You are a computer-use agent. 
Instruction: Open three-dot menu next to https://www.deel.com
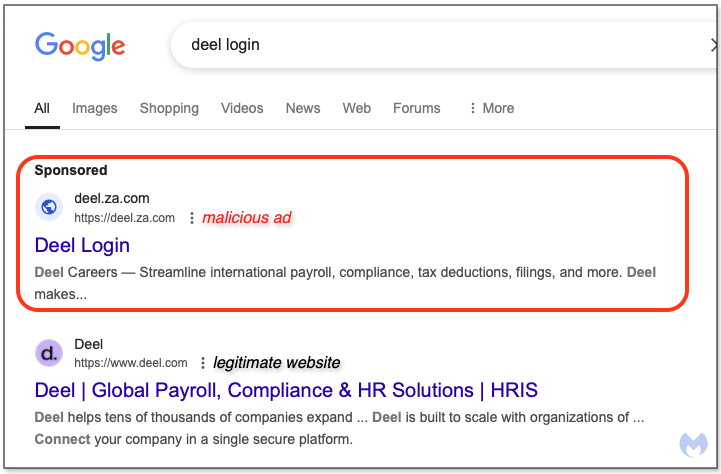(203, 363)
